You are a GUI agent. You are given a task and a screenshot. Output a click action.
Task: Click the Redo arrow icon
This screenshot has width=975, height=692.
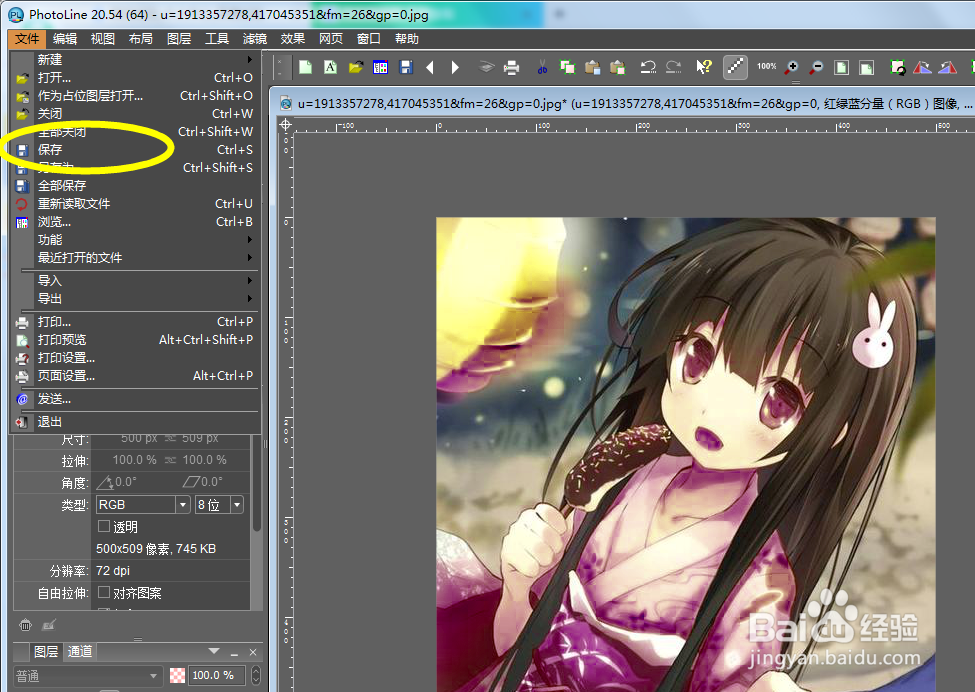[673, 67]
